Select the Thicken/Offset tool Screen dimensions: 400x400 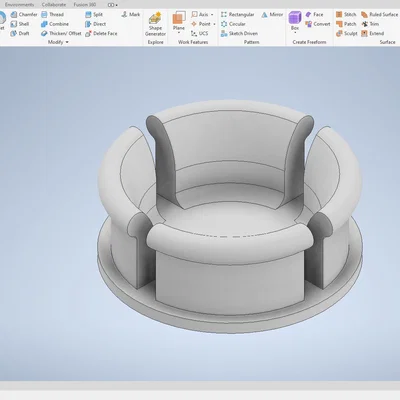point(61,33)
